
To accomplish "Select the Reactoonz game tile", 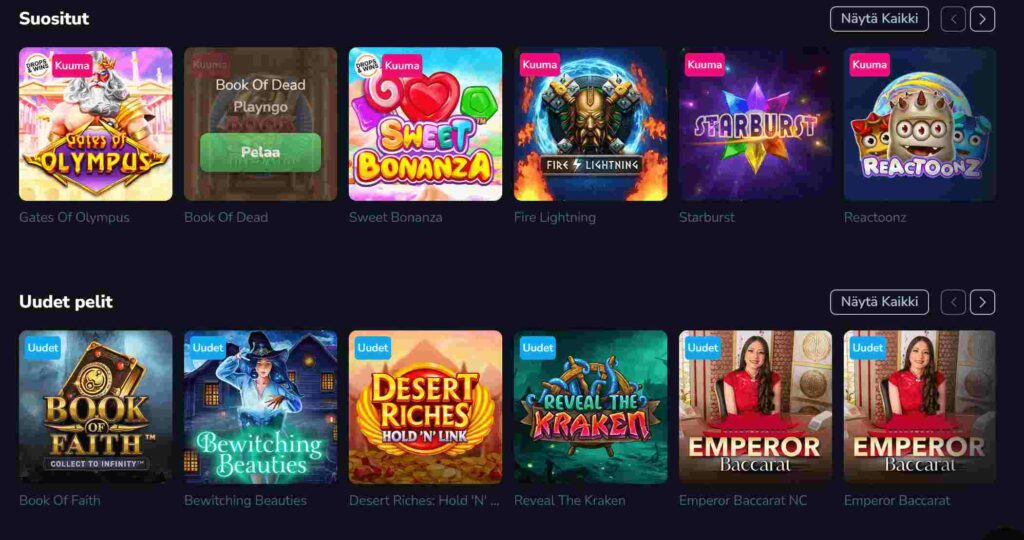I will coord(920,124).
